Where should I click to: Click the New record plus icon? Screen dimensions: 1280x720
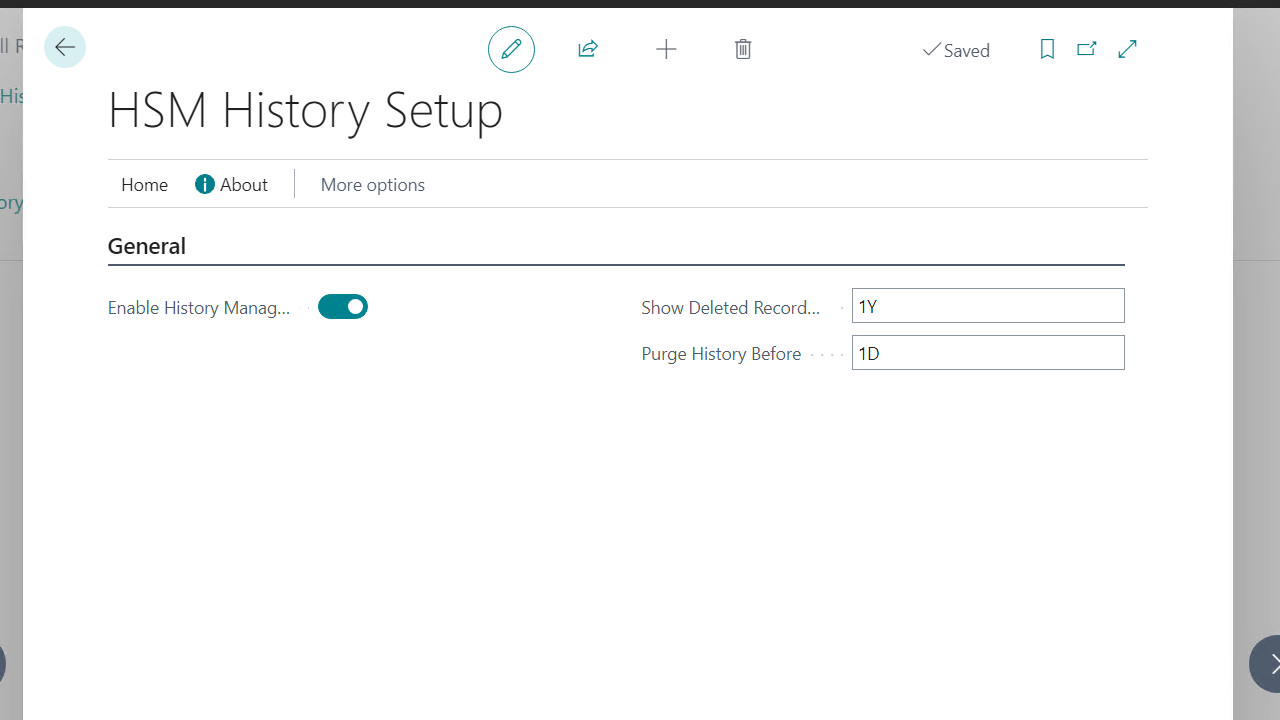(x=666, y=49)
